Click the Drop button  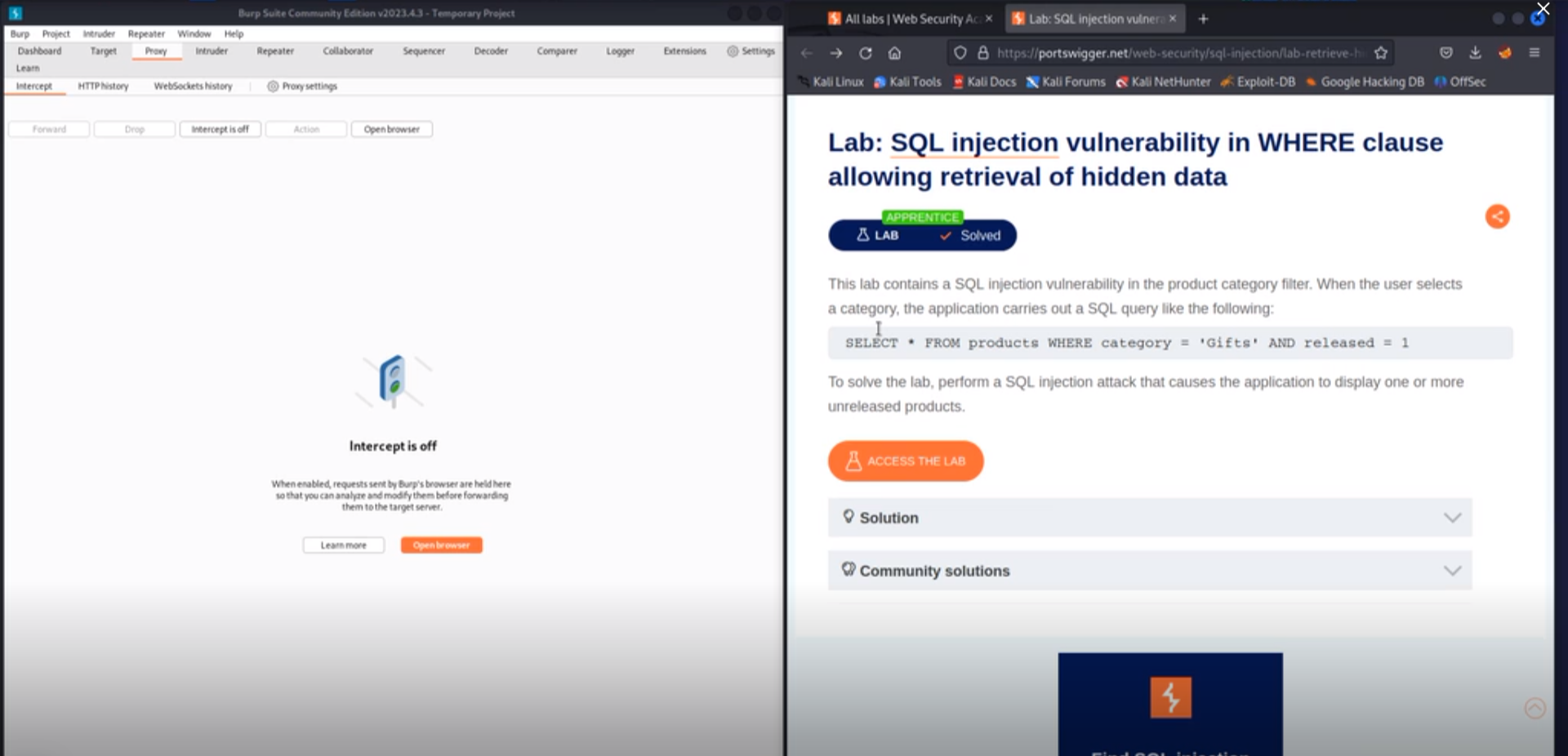[x=135, y=129]
